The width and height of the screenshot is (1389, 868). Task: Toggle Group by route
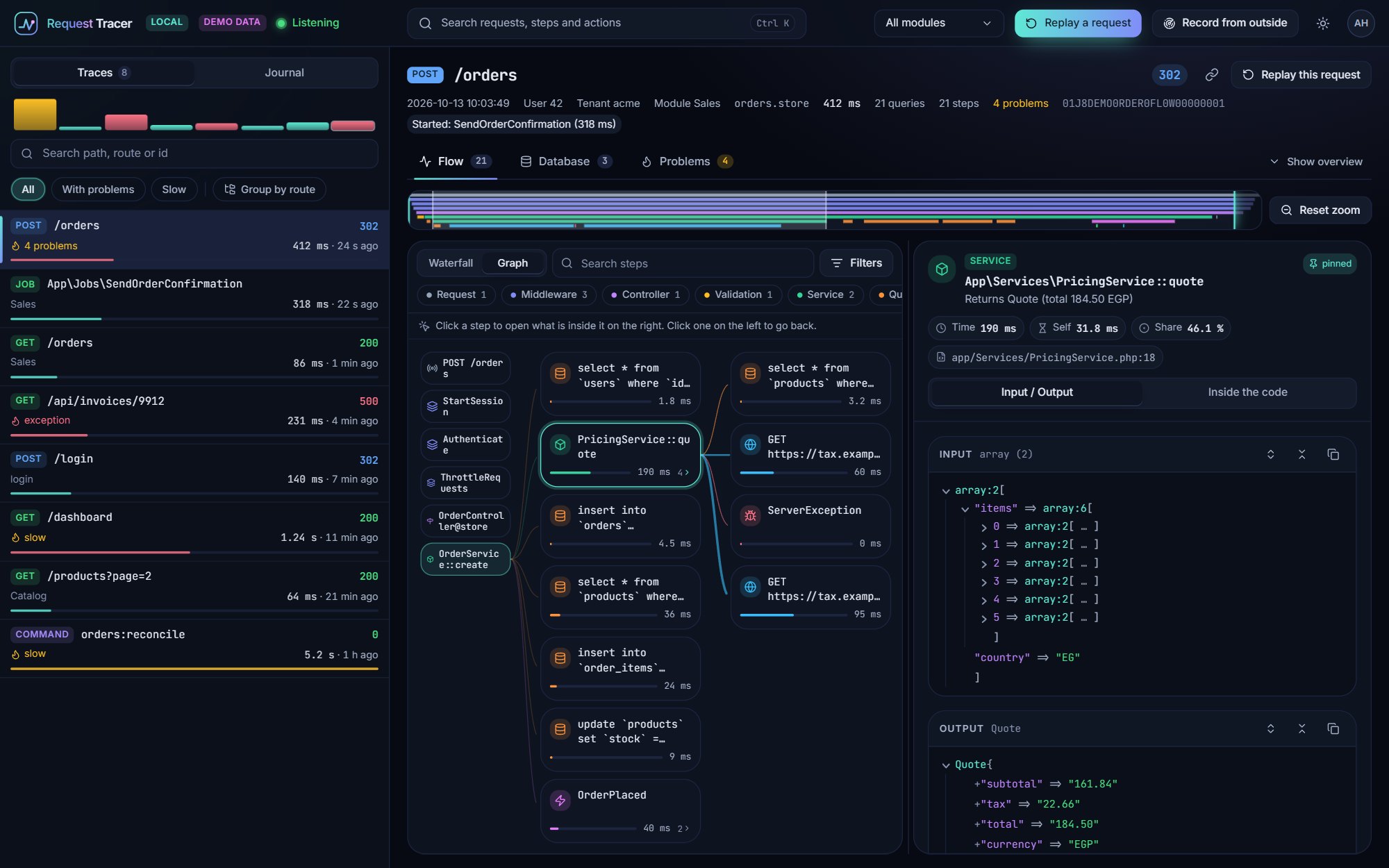tap(269, 189)
